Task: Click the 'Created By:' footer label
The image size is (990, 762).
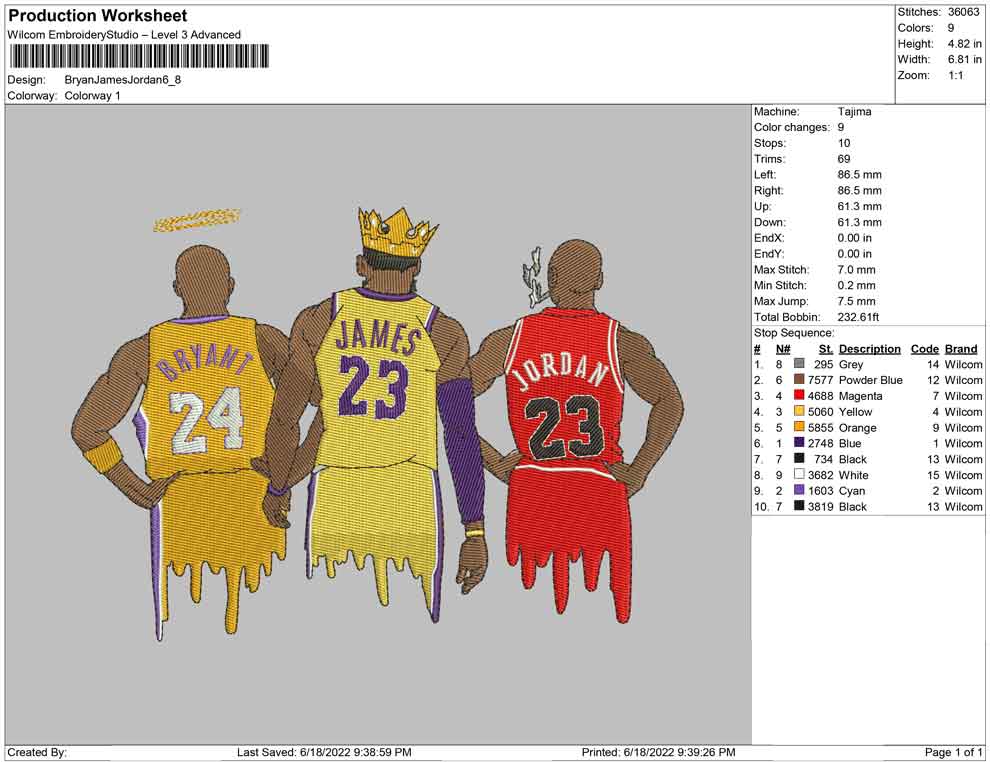Action: pos(37,753)
